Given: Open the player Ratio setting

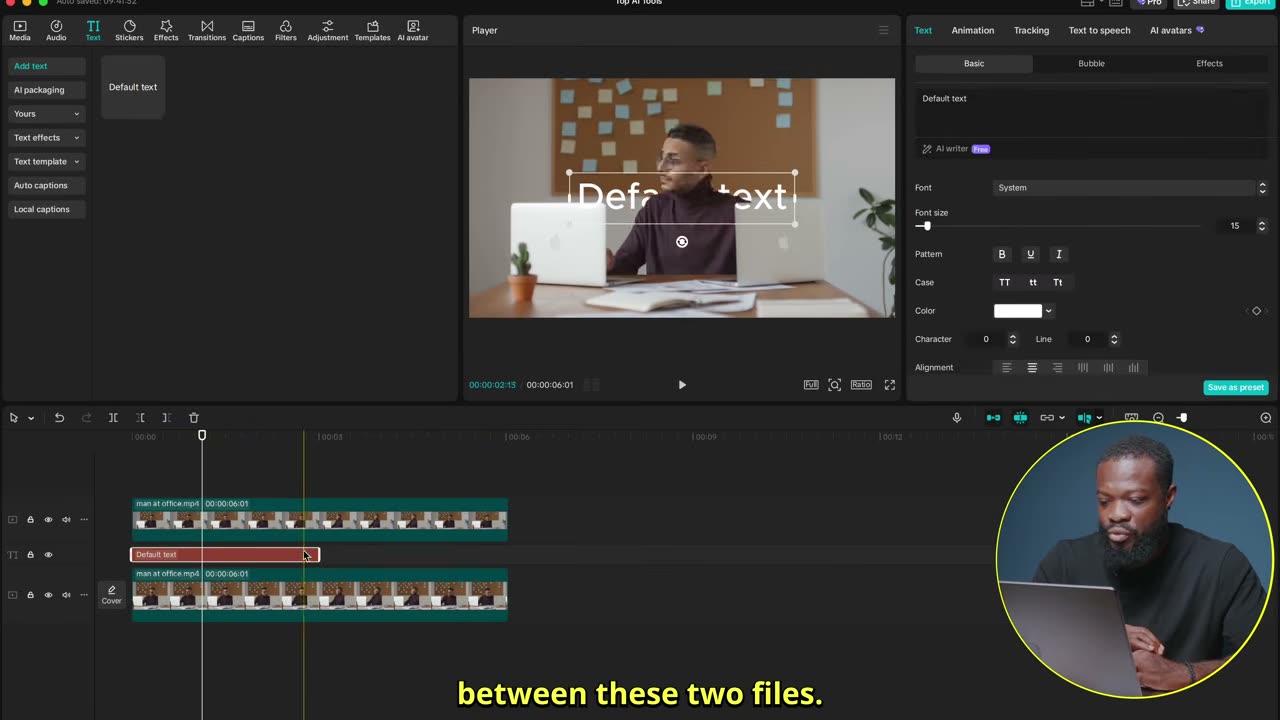Looking at the screenshot, I should (861, 385).
